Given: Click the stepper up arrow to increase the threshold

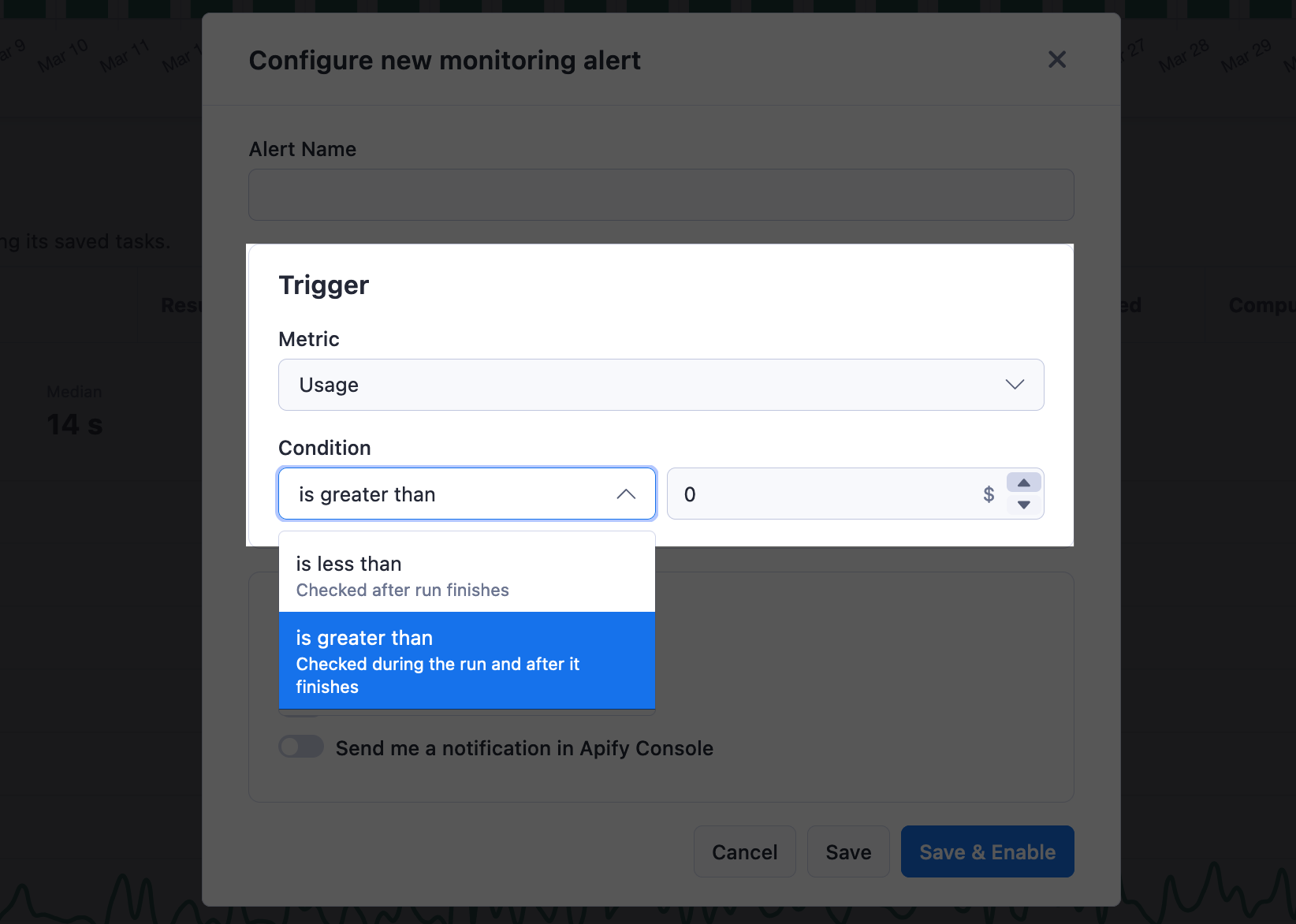Looking at the screenshot, I should click(x=1023, y=482).
